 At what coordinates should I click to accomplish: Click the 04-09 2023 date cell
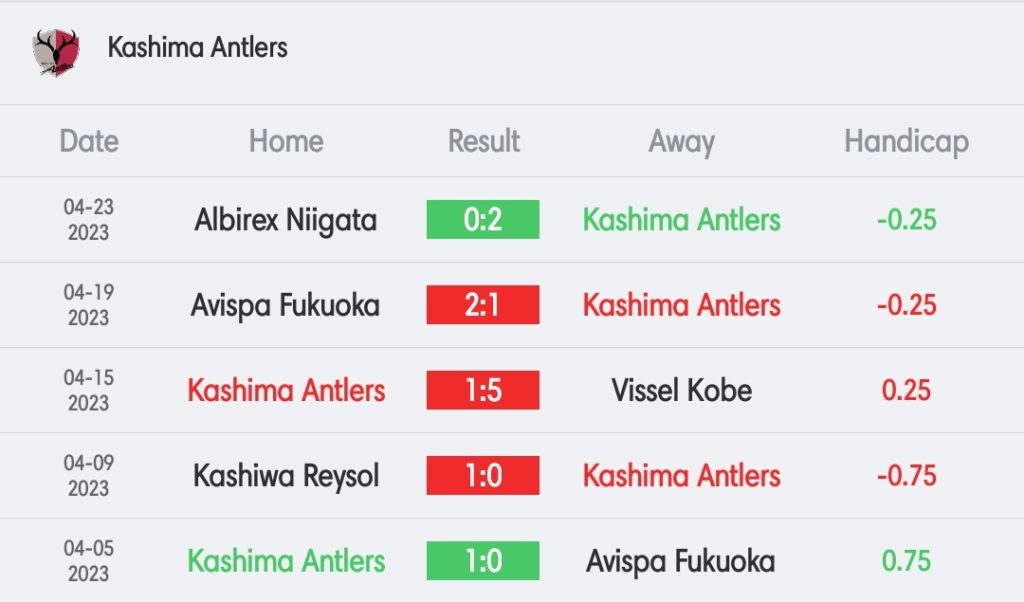(x=89, y=475)
